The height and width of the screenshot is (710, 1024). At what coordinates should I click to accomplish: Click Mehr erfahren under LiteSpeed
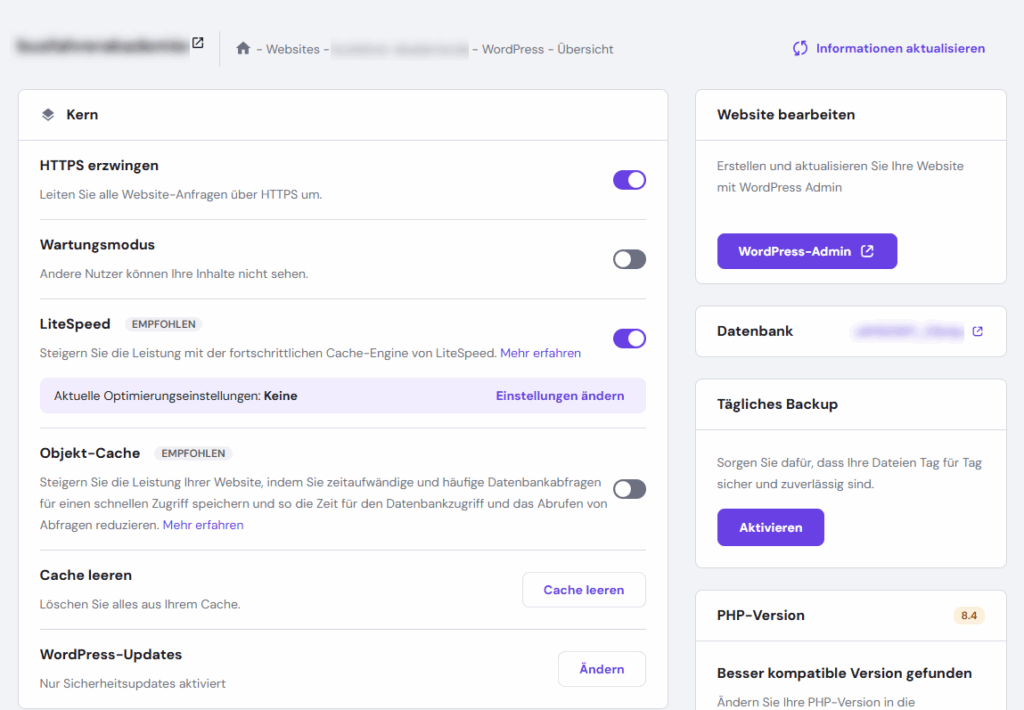pyautogui.click(x=540, y=353)
